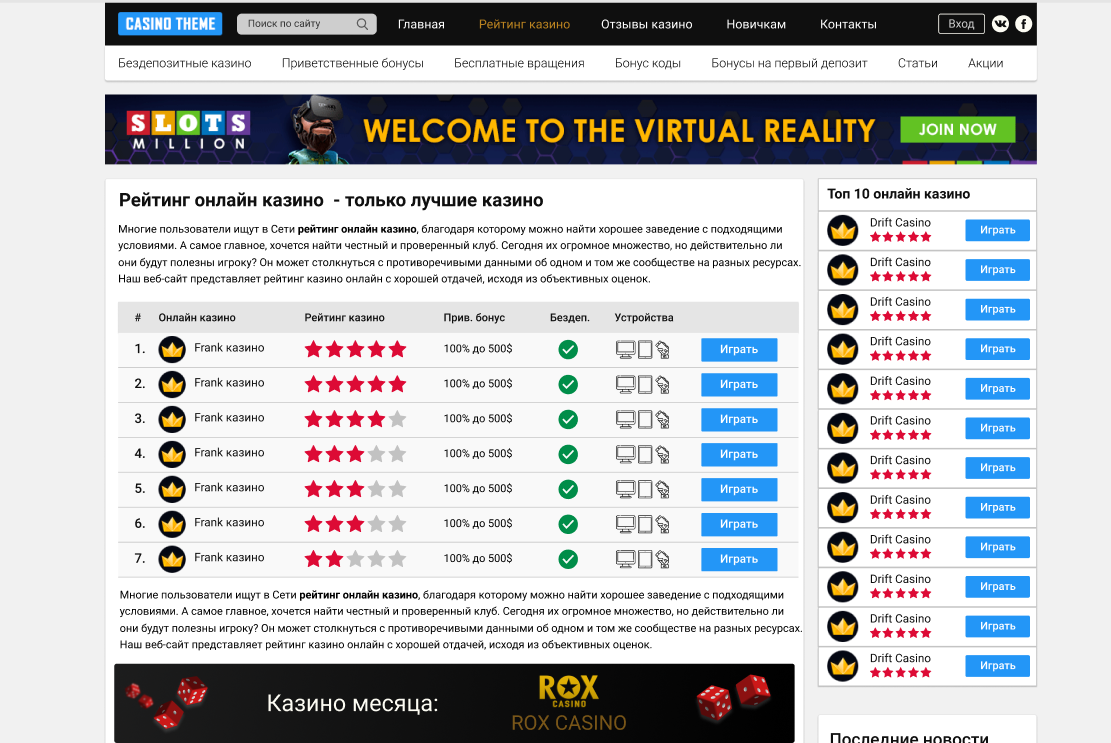This screenshot has height=743, width=1111.
Task: Click the crown logo in table row 6
Action: point(171,524)
